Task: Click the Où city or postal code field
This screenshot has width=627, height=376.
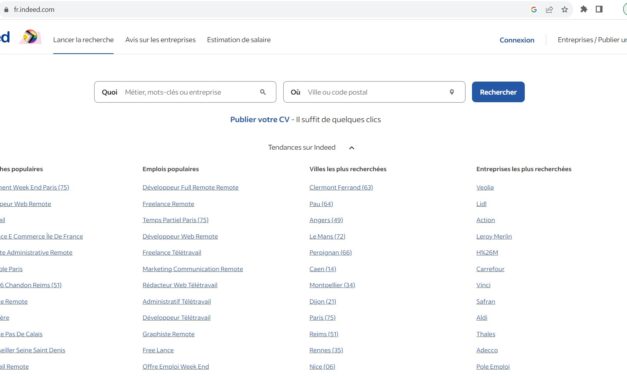Action: tap(374, 92)
